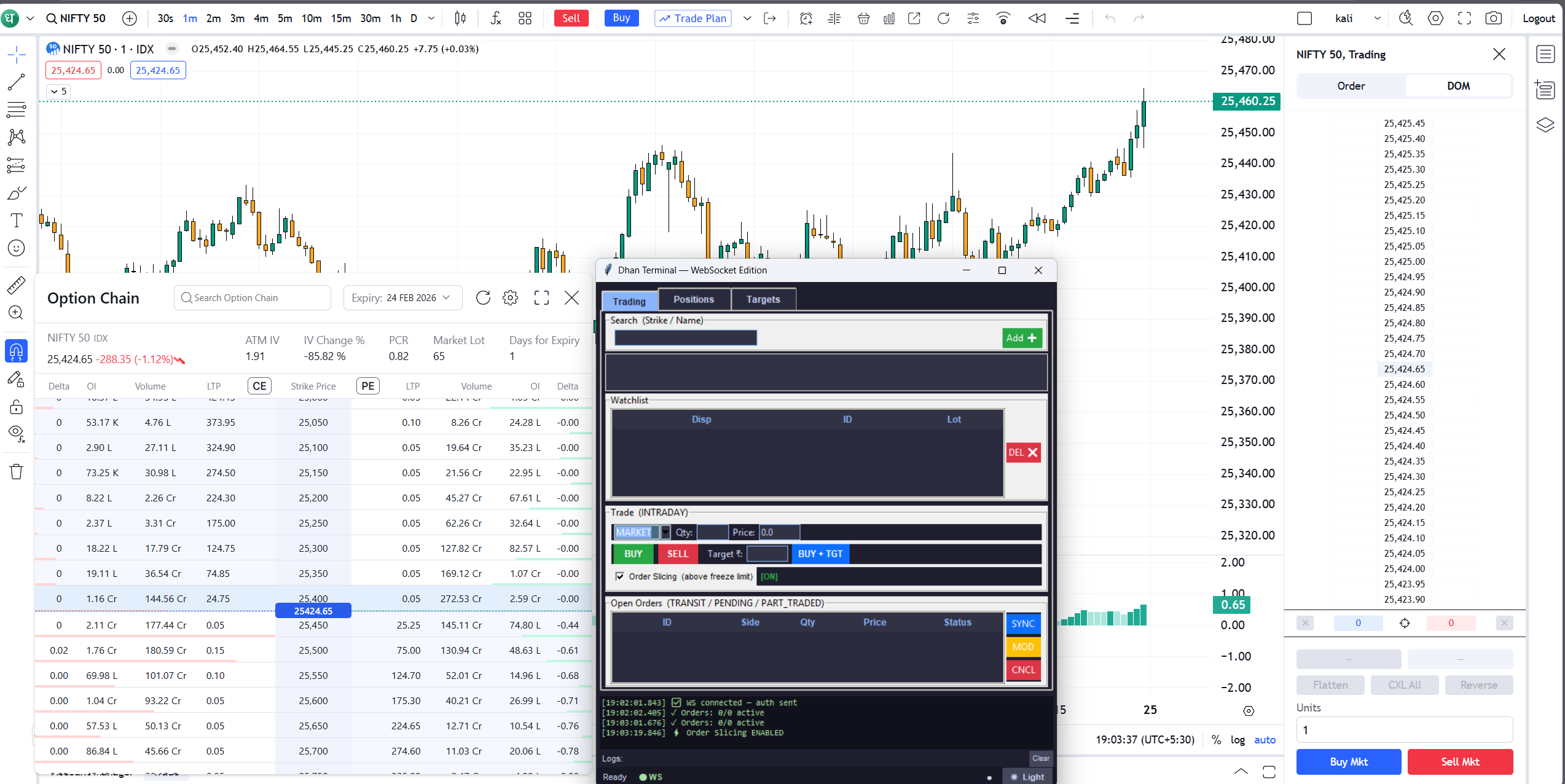Image resolution: width=1565 pixels, height=784 pixels.
Task: Click the BUY + TGT button
Action: tap(820, 554)
